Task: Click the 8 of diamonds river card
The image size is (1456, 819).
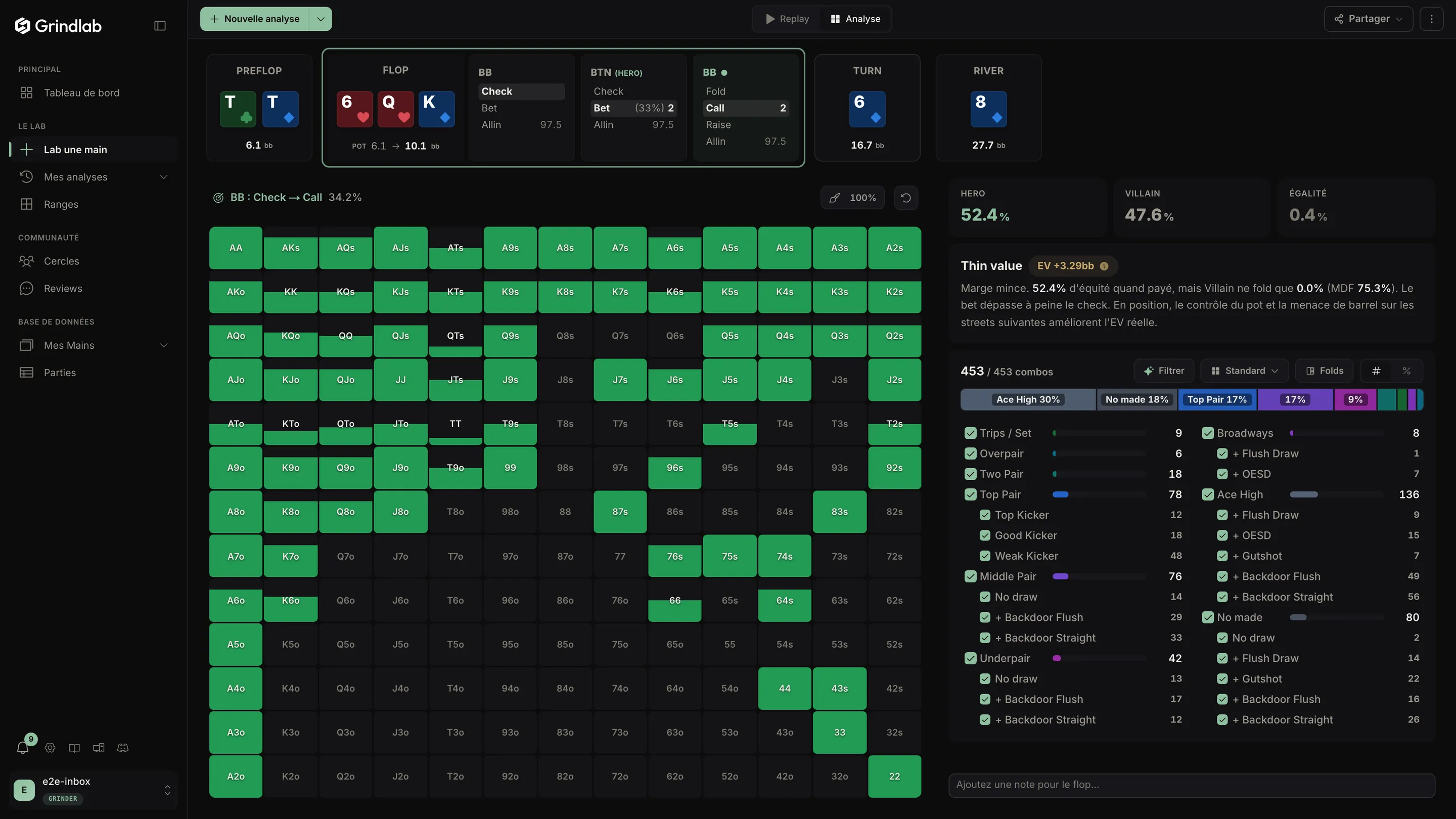Action: click(988, 109)
